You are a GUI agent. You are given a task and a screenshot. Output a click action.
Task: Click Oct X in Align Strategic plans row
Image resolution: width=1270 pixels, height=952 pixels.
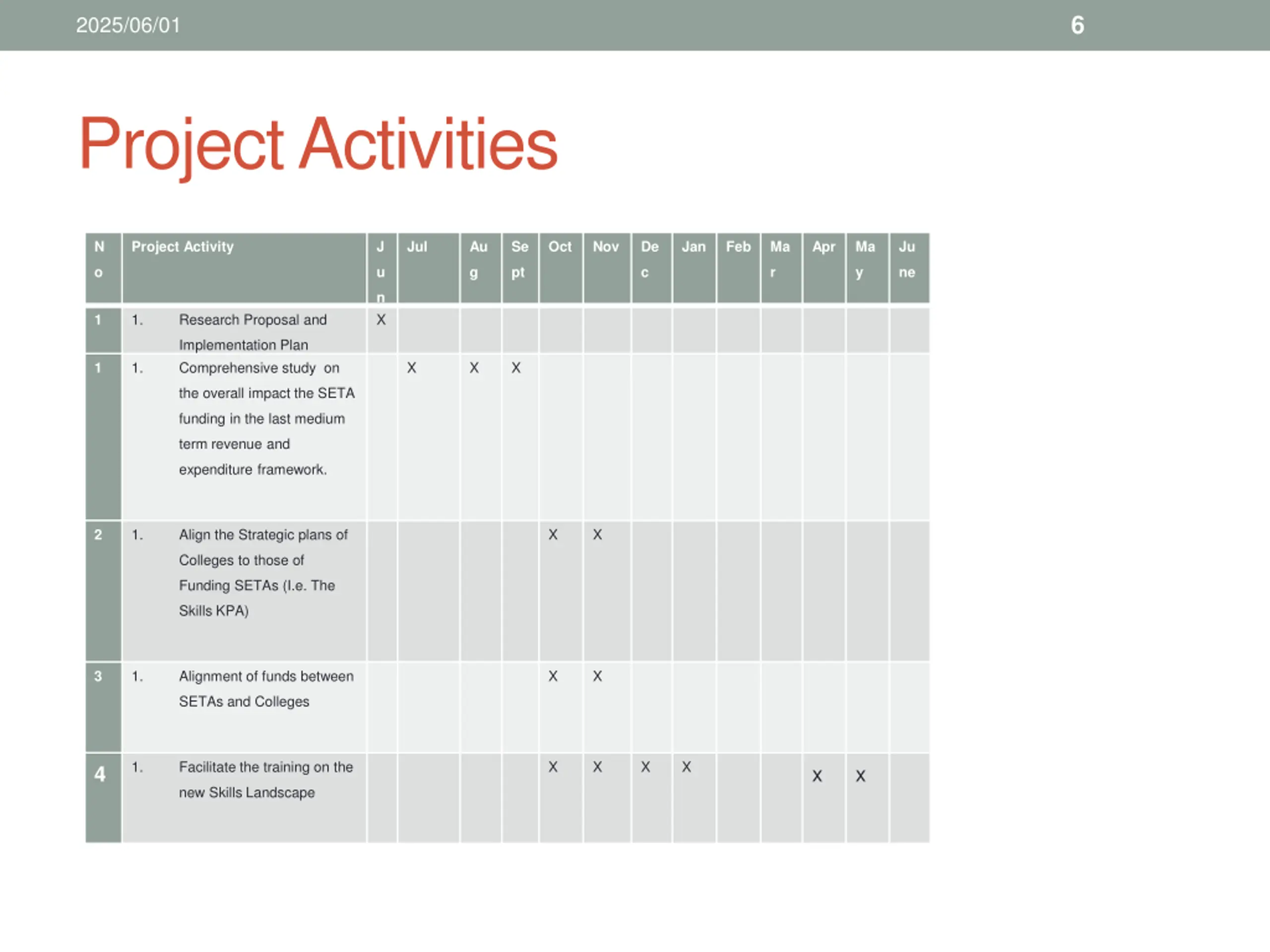click(553, 535)
